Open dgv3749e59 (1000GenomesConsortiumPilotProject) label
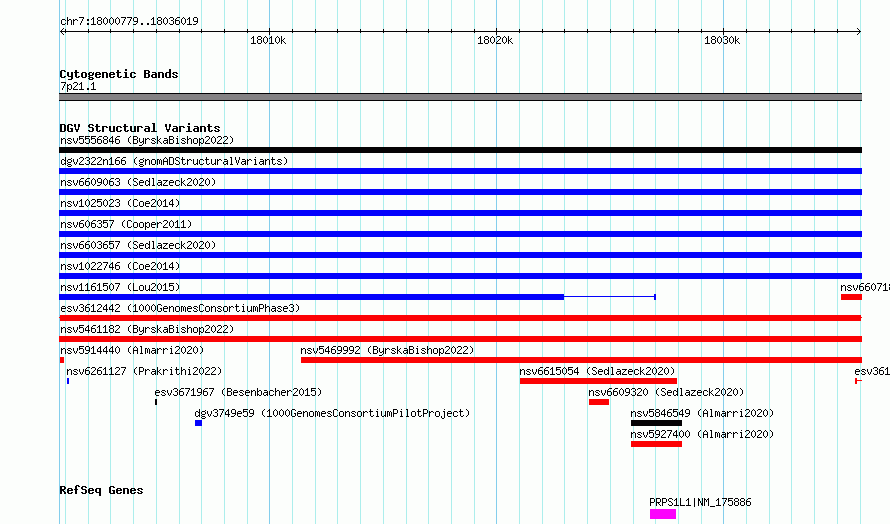 coord(332,413)
